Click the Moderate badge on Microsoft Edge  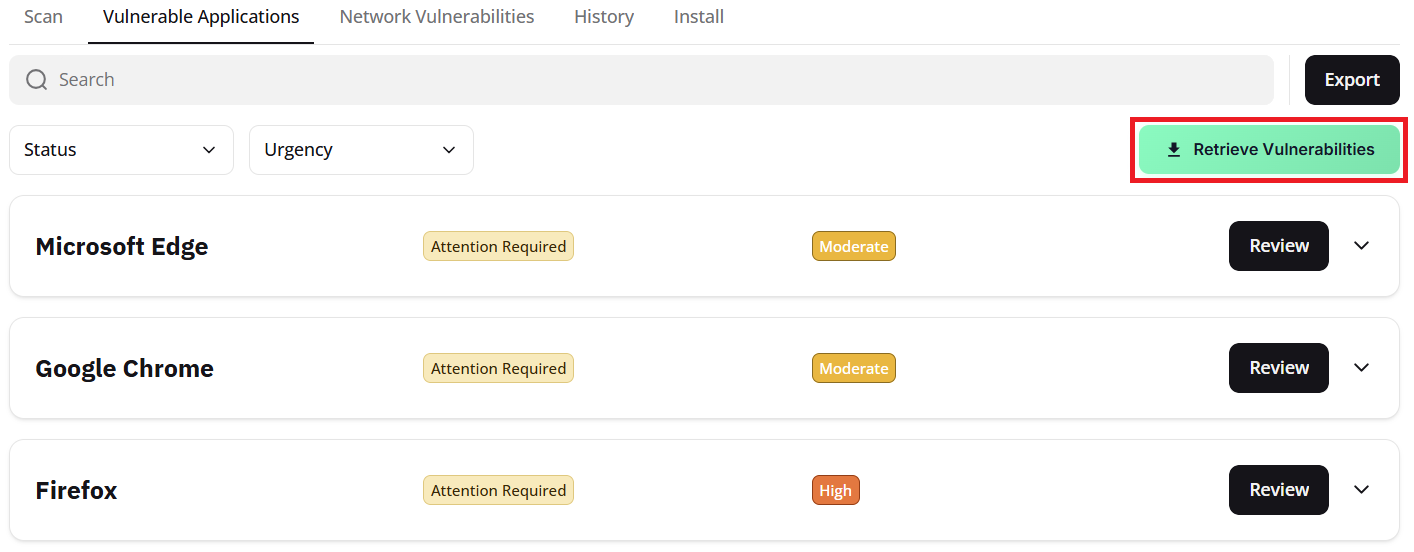point(853,247)
